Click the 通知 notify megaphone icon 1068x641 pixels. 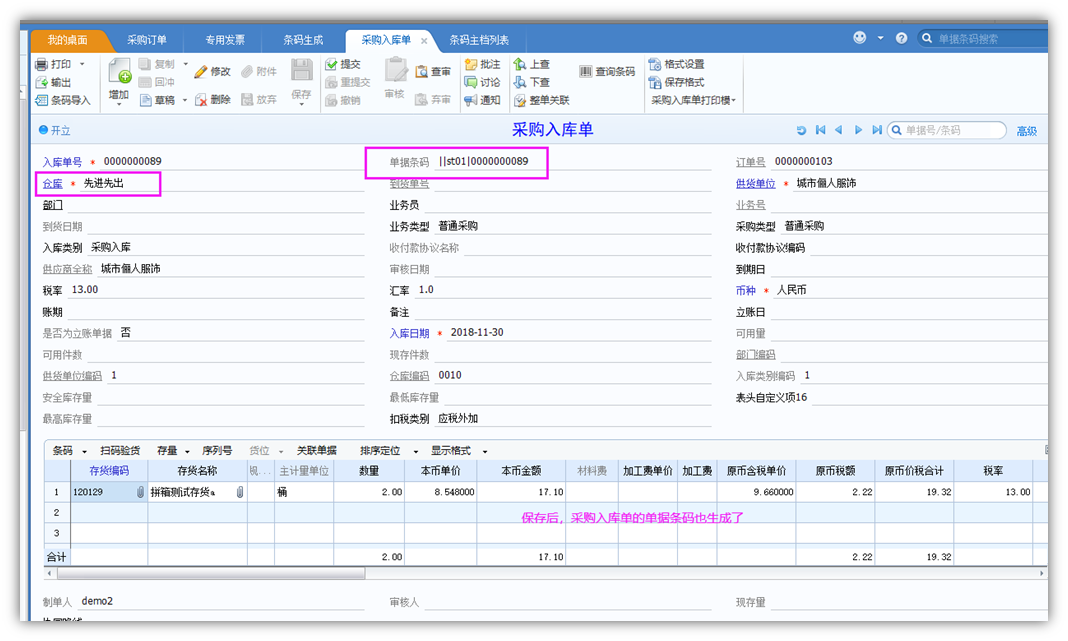tap(471, 100)
